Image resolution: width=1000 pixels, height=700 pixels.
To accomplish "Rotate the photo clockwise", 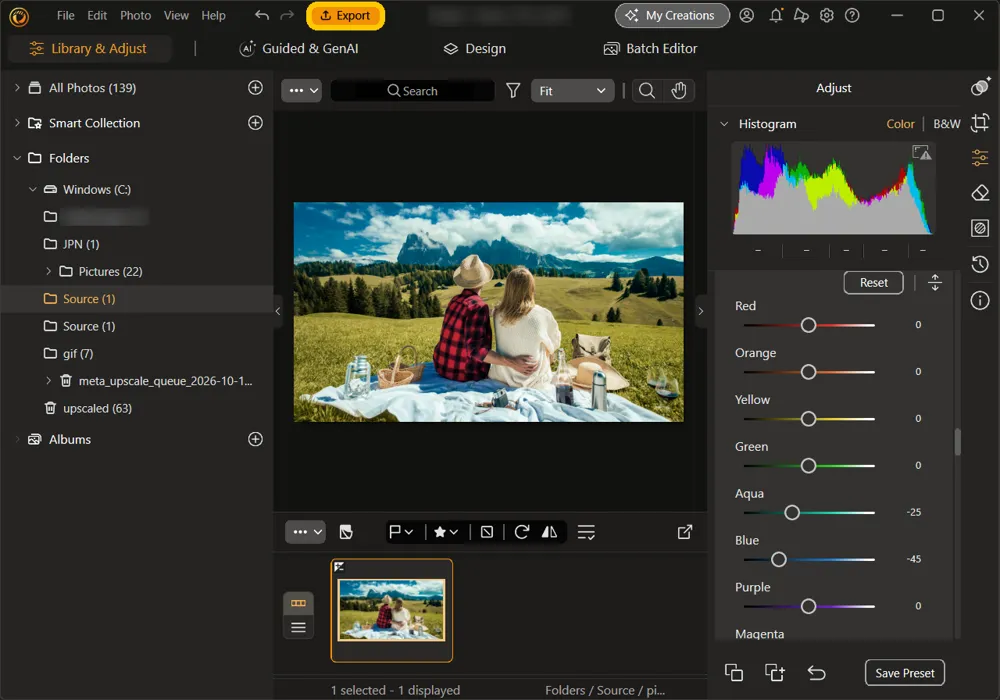I will [x=522, y=532].
